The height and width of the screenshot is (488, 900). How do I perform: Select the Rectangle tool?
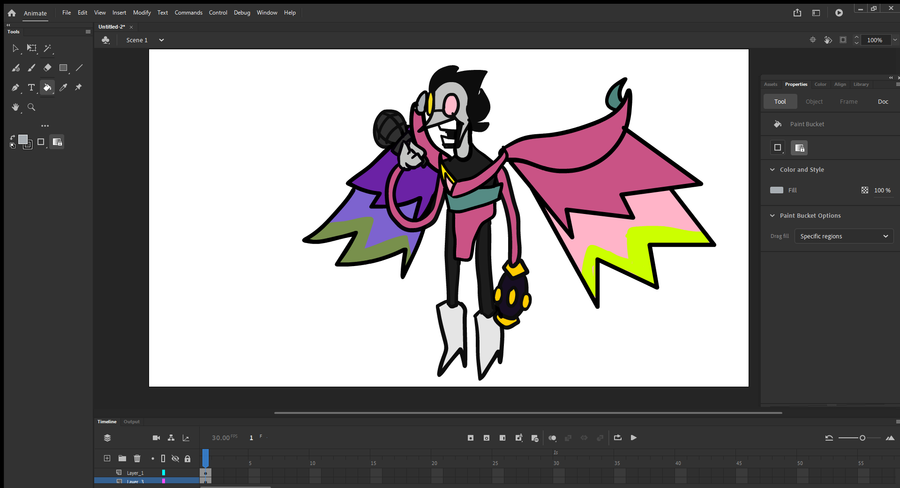[63, 68]
